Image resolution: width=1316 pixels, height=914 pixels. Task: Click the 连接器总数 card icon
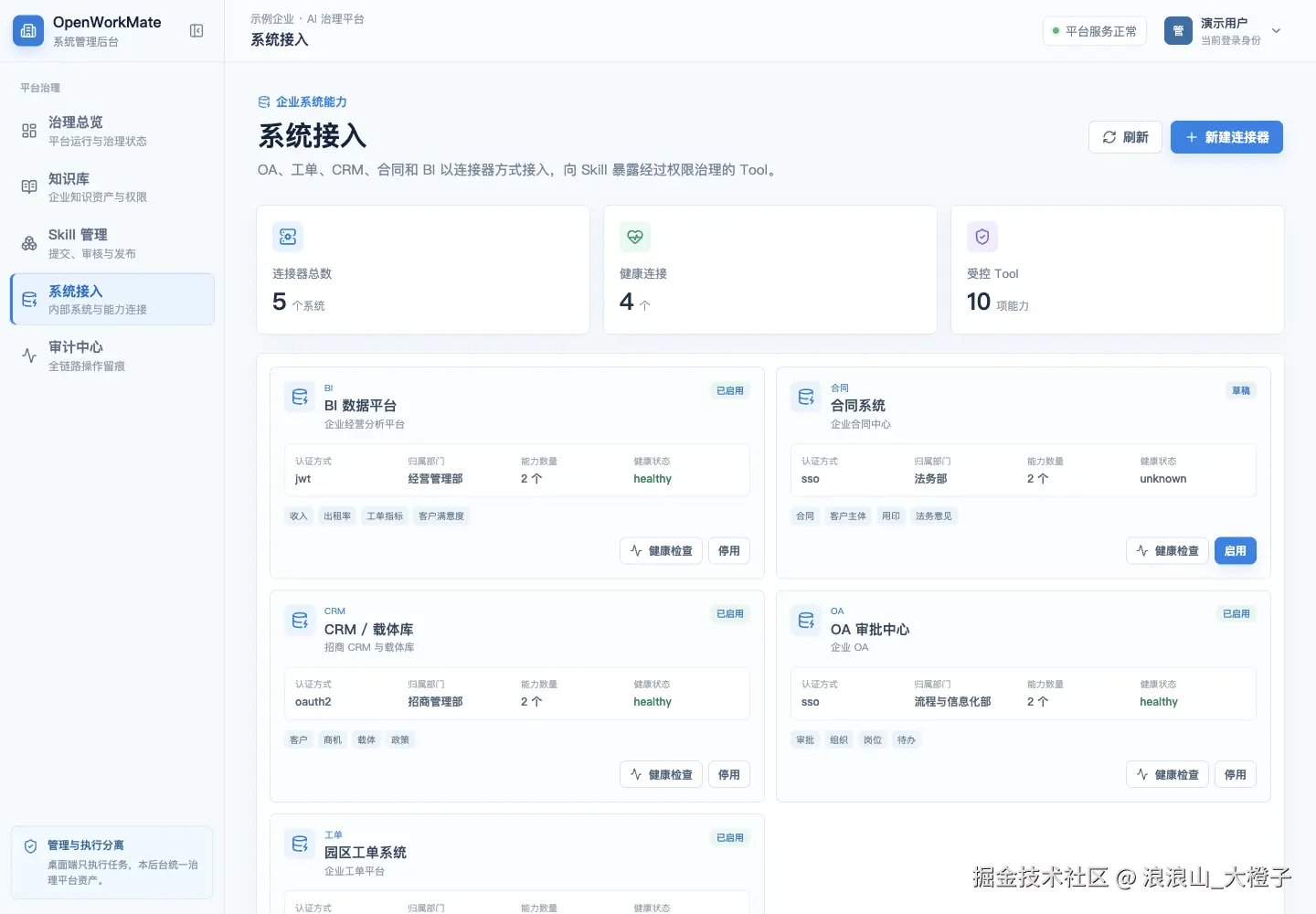(x=288, y=237)
